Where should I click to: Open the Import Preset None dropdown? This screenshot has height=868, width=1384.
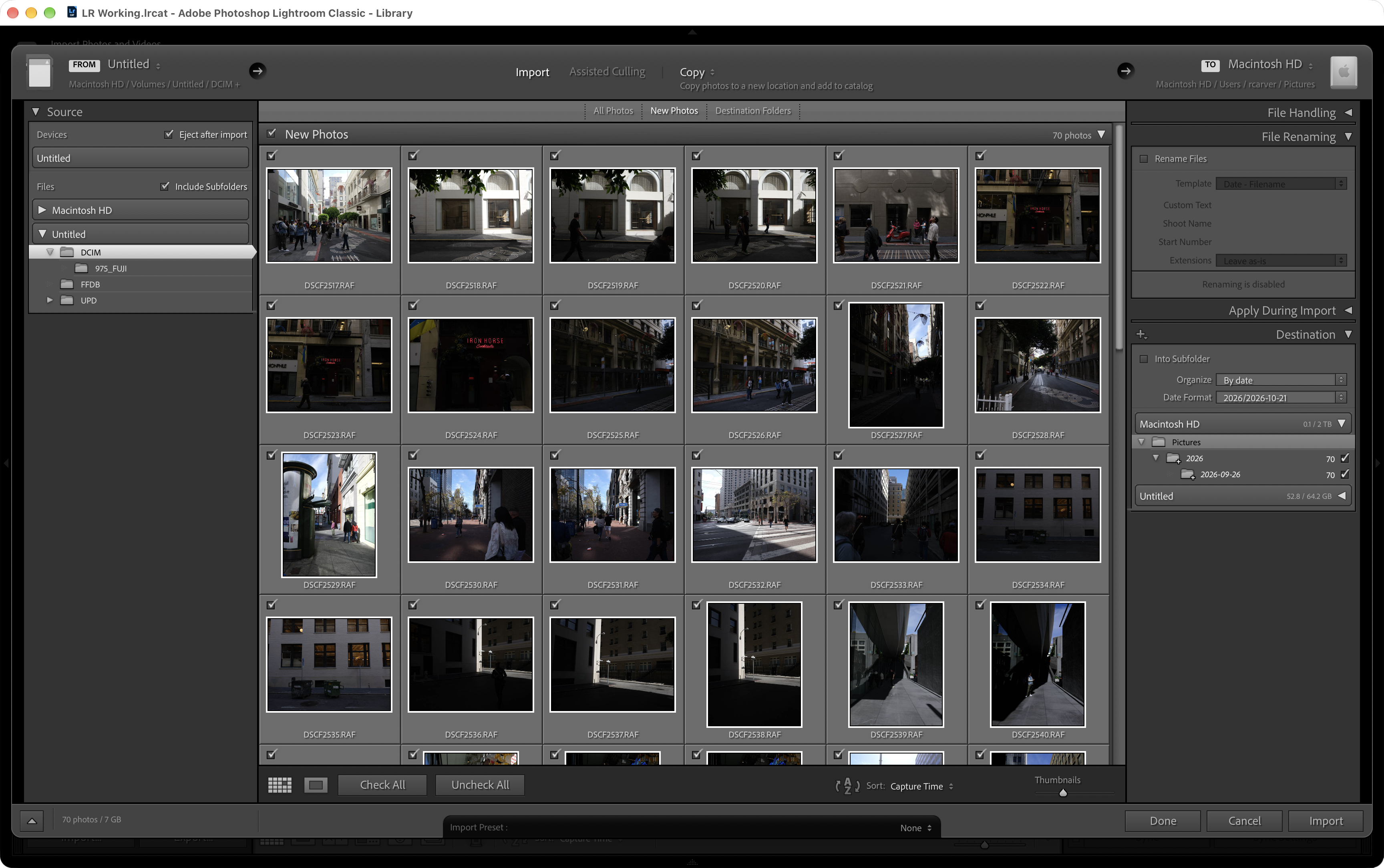click(x=915, y=828)
